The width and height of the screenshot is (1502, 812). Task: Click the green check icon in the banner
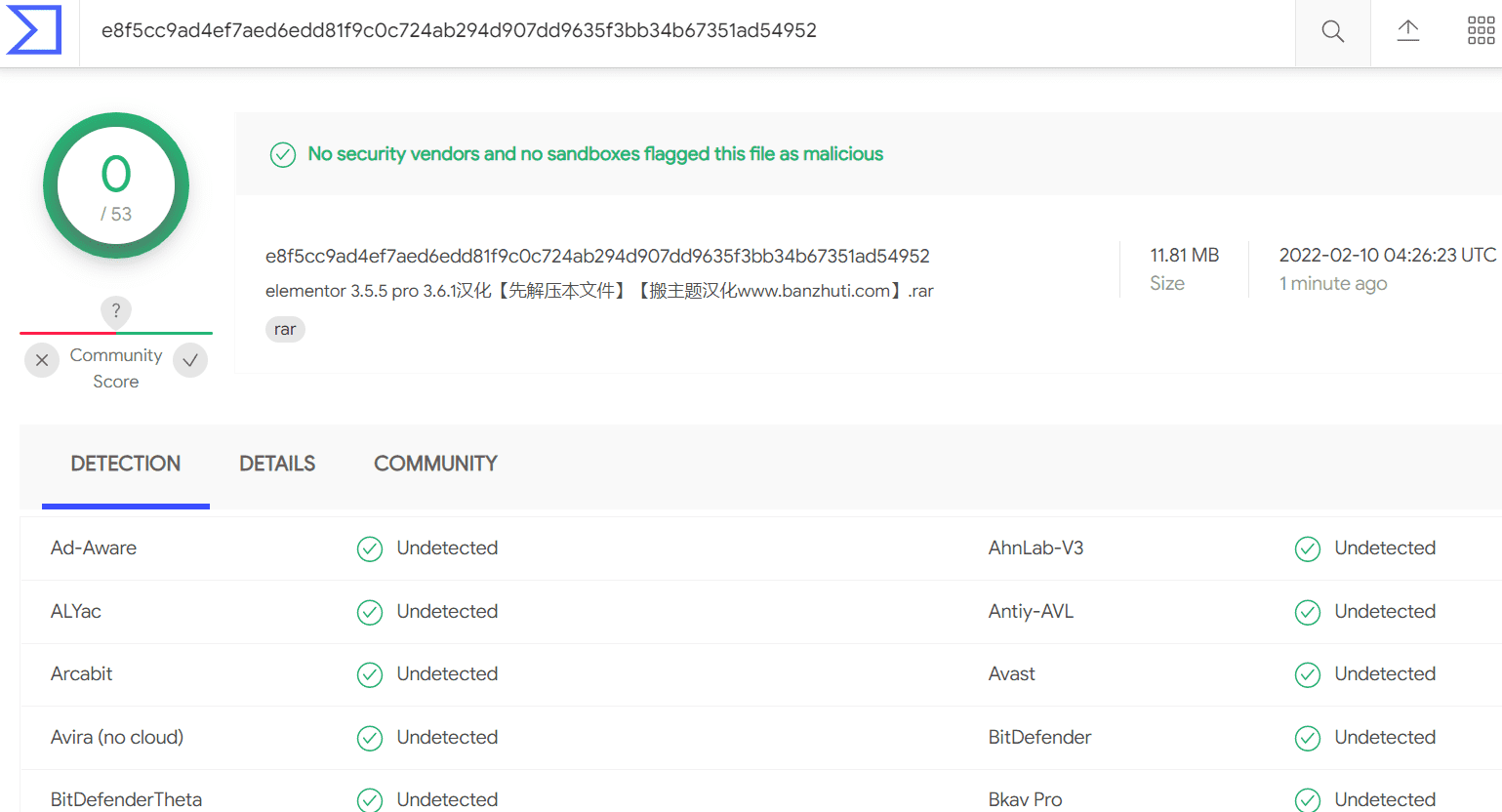(x=283, y=154)
